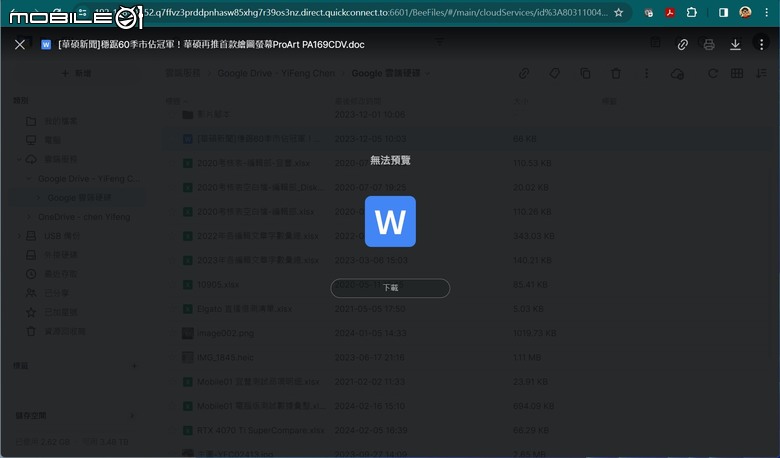Open the Adobe Acrobat browser extension
Screen dimensions: 780x458
(x=670, y=12)
